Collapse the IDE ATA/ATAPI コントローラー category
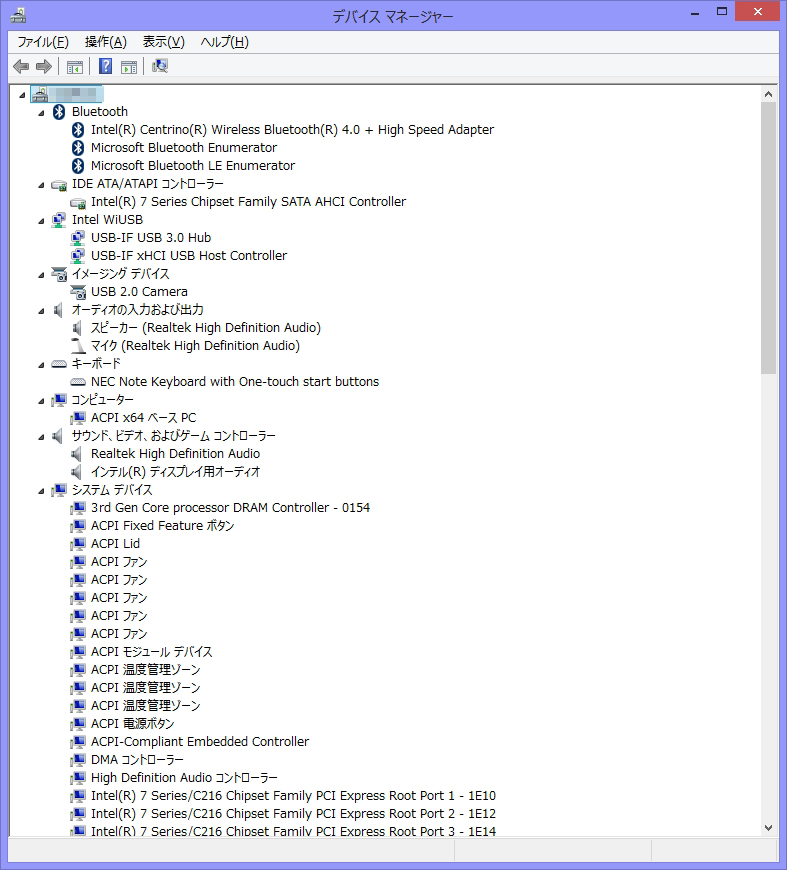 coord(41,185)
